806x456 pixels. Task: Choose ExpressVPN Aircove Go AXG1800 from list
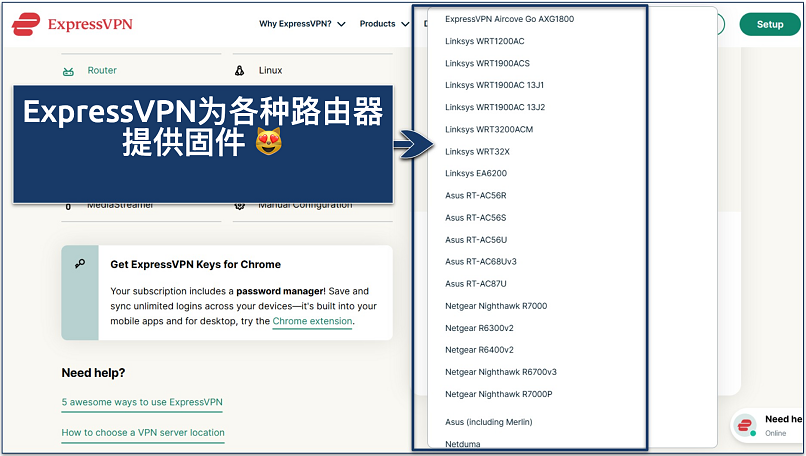click(x=509, y=19)
